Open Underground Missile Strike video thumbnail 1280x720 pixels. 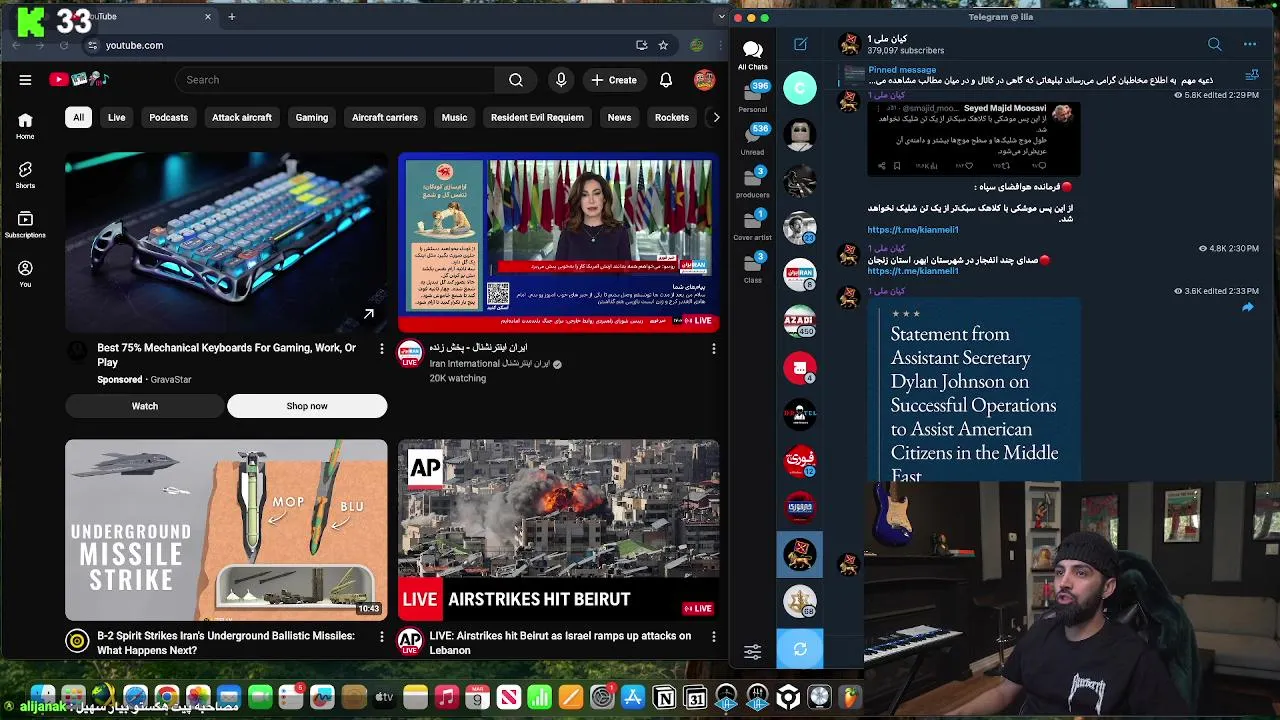pos(226,530)
